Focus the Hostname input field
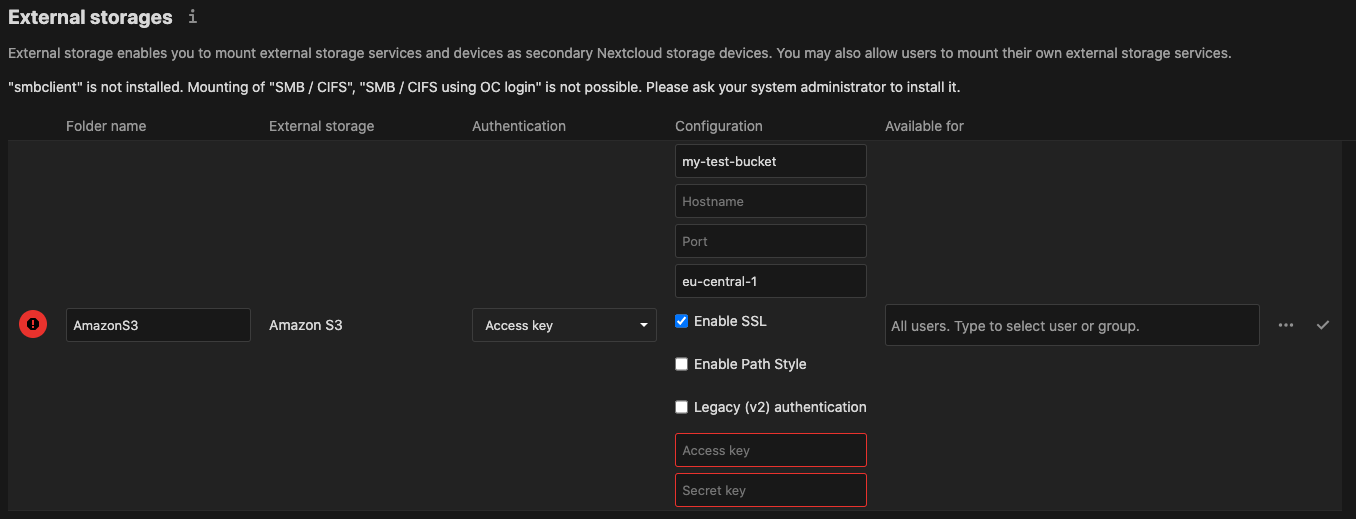Viewport: 1356px width, 519px height. pos(770,201)
